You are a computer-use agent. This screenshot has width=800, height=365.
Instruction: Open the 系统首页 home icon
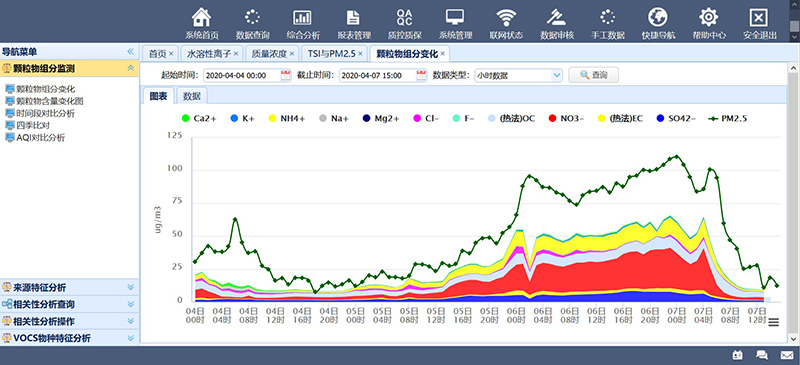click(x=202, y=17)
